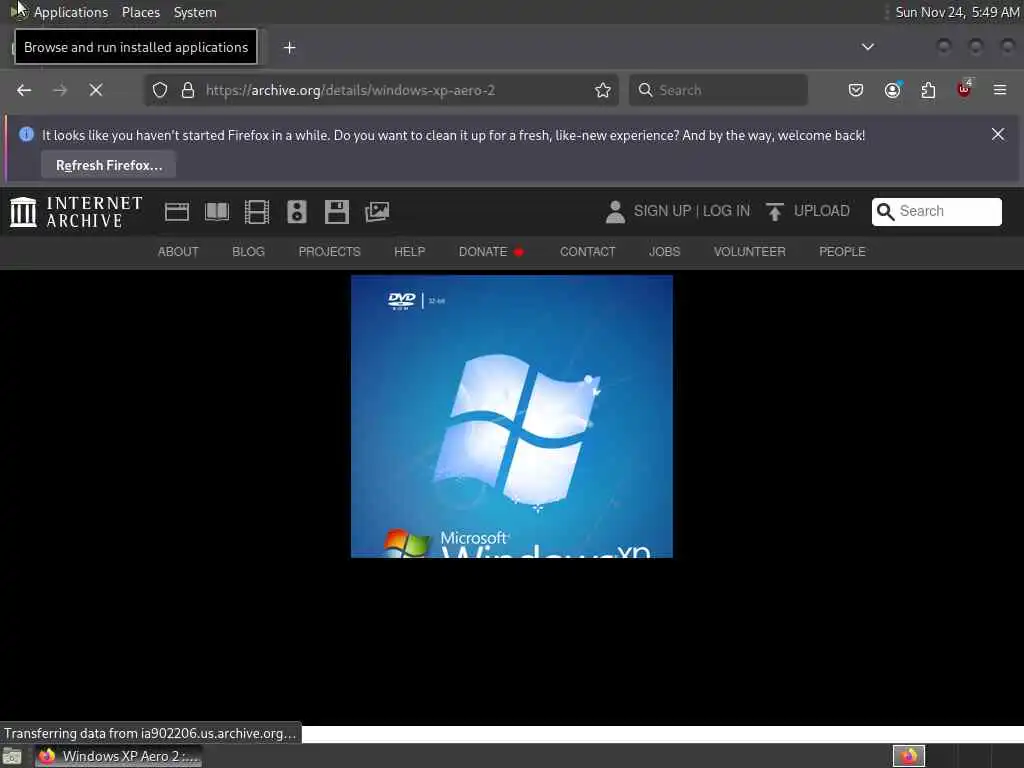Click the upload arrow icon
The image size is (1024, 768).
(775, 212)
